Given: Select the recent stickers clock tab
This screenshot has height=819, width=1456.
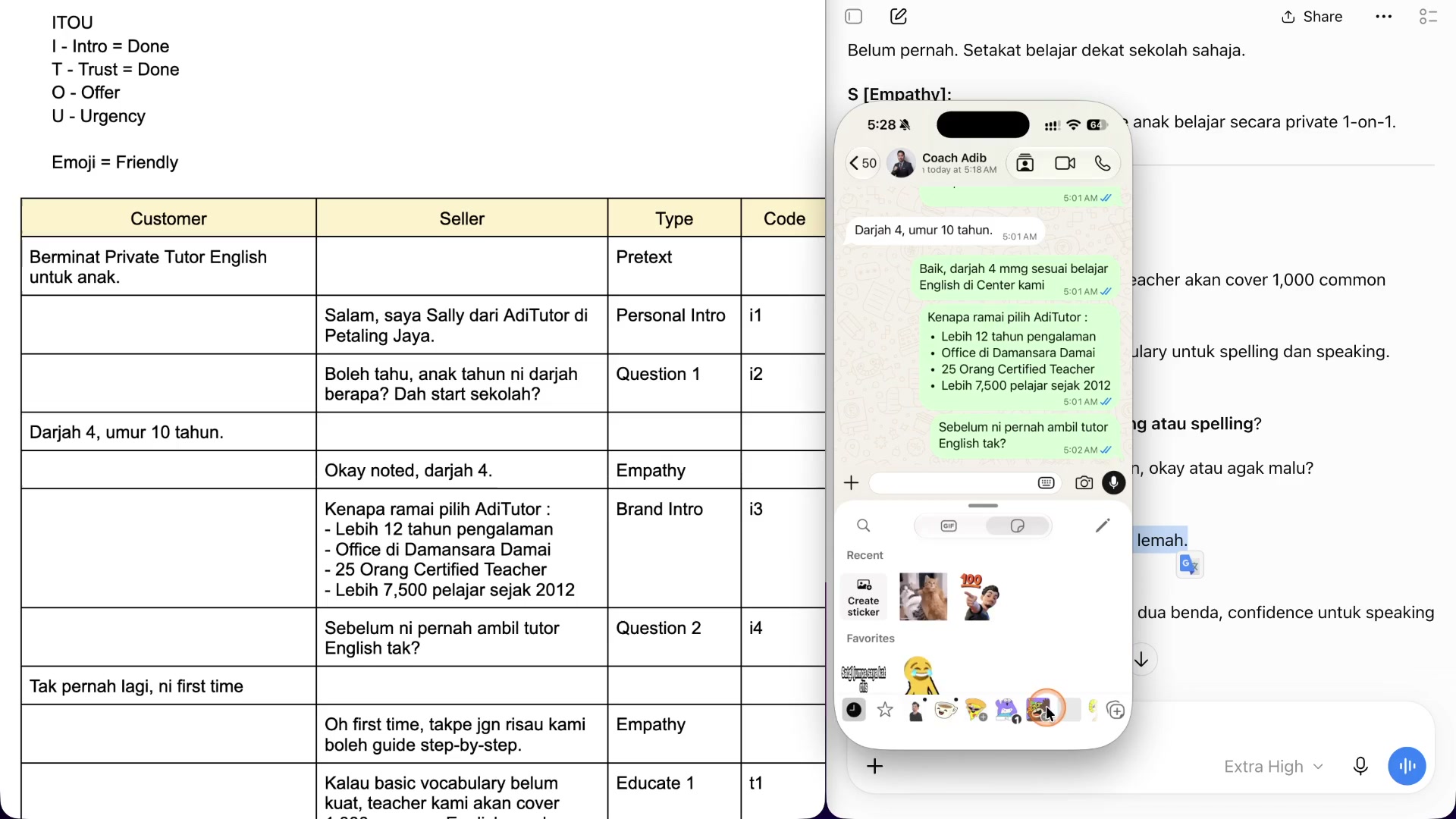Looking at the screenshot, I should (855, 711).
